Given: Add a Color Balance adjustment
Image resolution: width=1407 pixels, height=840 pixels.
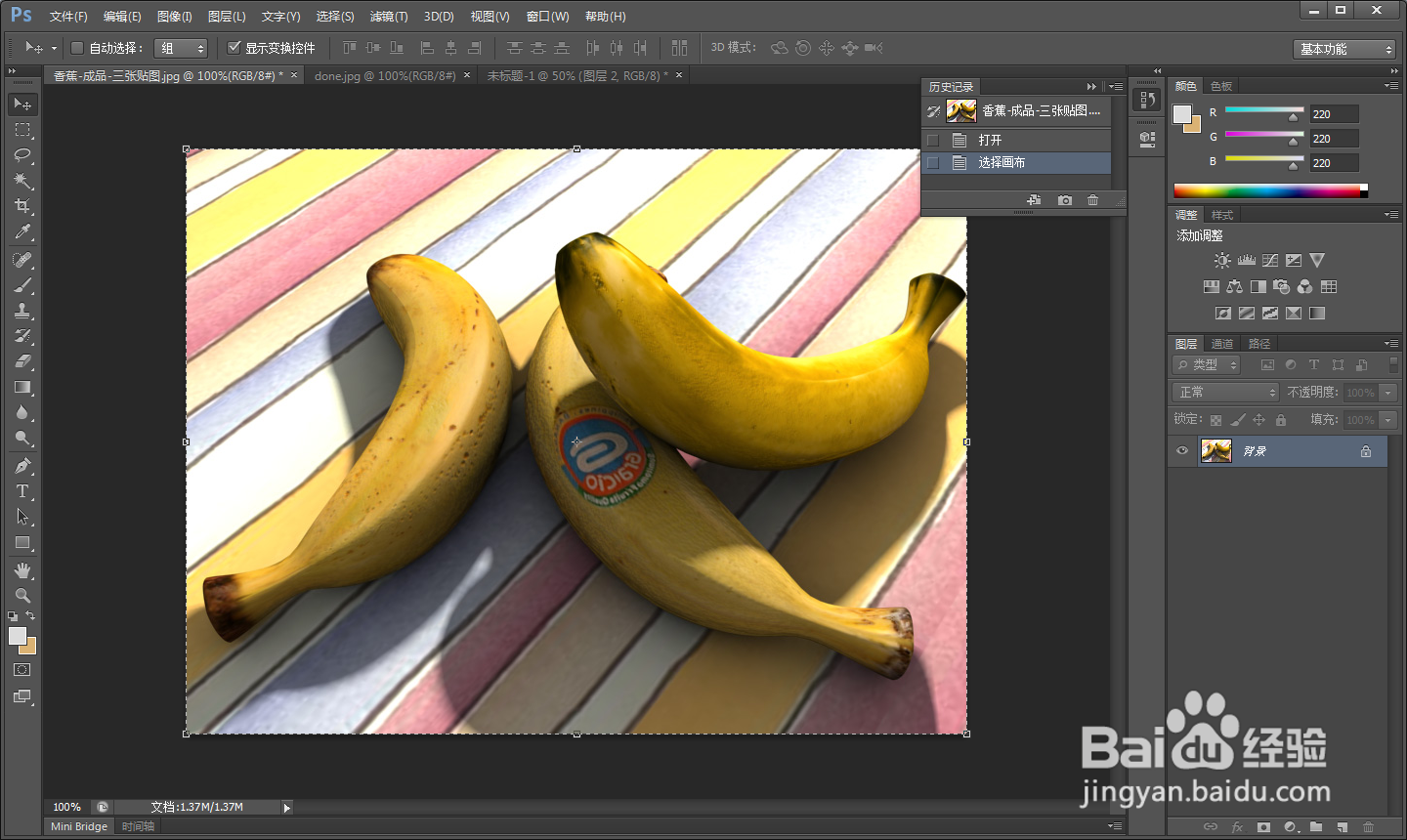Looking at the screenshot, I should tap(1235, 287).
